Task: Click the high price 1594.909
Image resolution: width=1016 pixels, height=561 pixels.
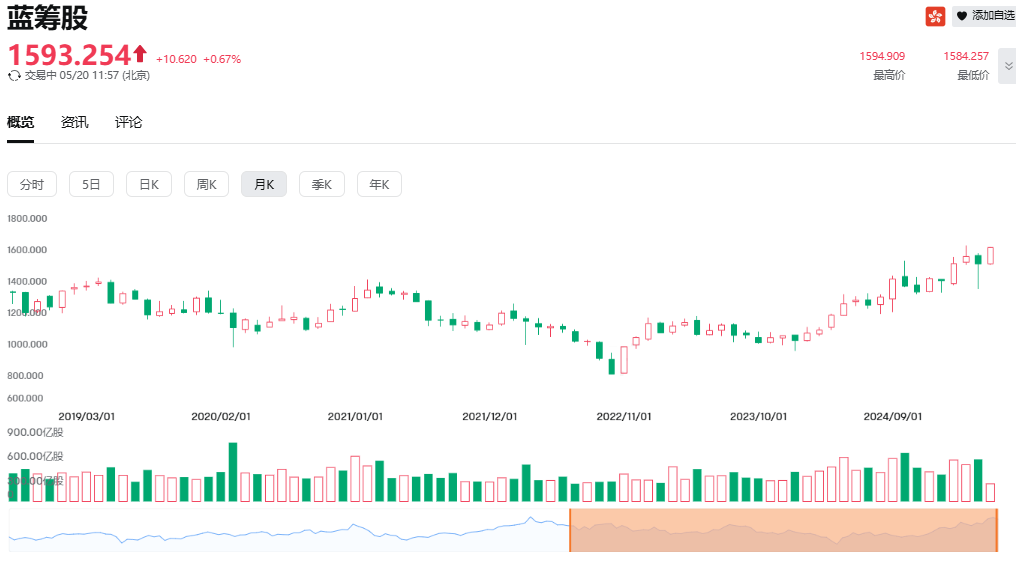Action: tap(883, 56)
